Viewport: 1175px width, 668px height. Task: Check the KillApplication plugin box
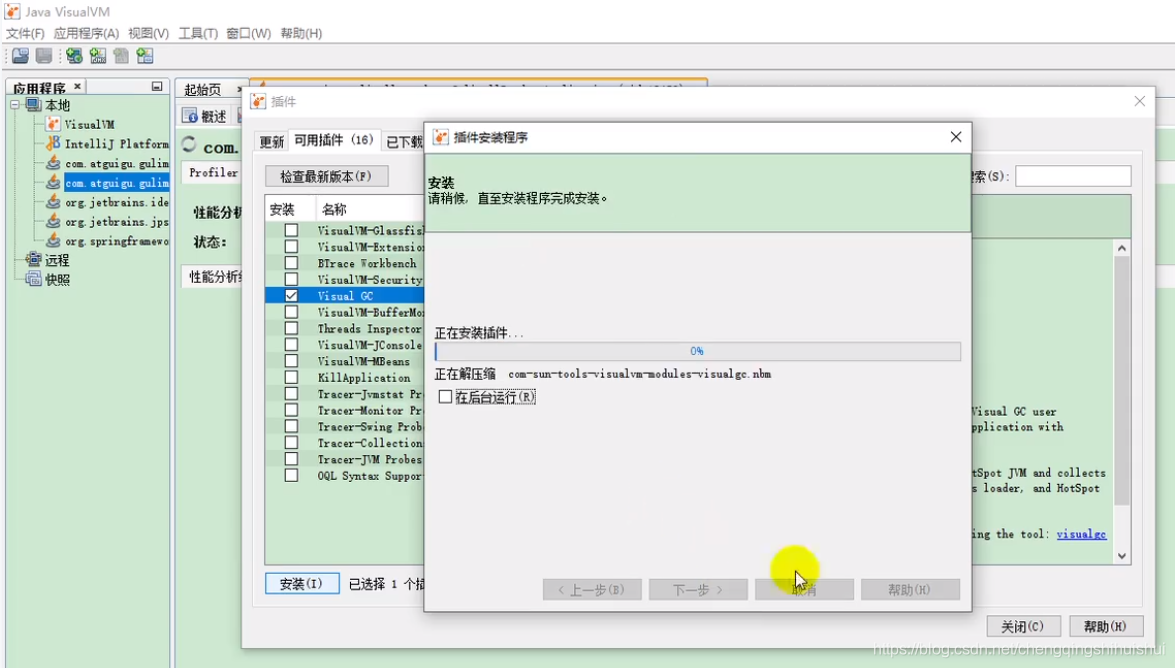point(292,377)
